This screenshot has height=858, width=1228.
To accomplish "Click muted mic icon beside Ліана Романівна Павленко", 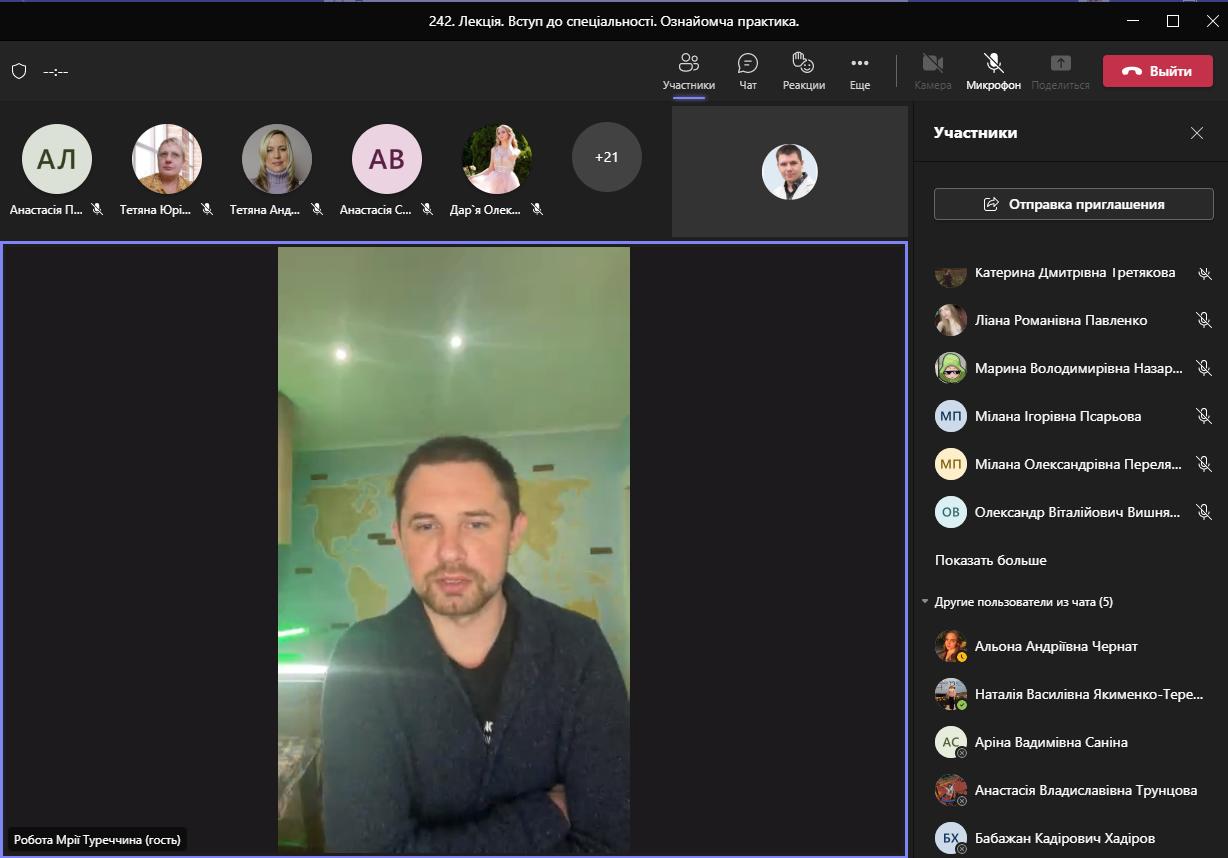I will coord(1204,320).
